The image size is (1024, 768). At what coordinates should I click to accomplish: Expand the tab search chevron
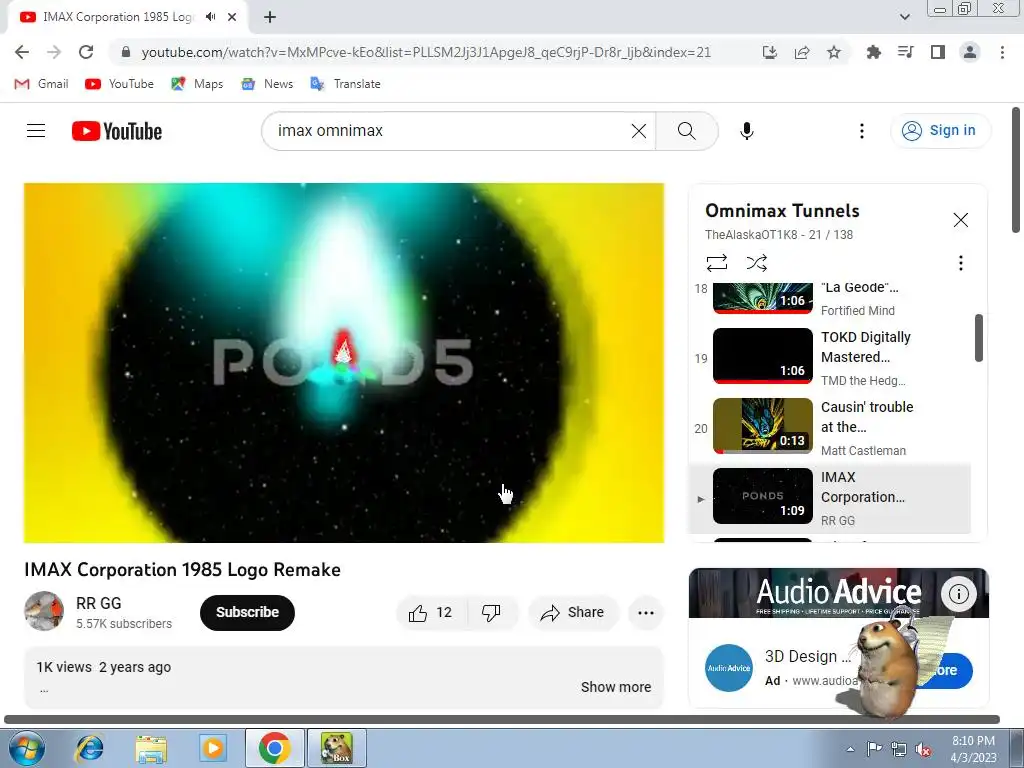pos(904,17)
